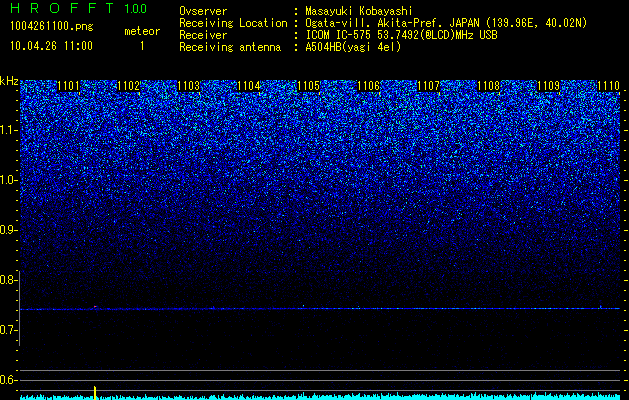Click the date stamp 10.04.26 11:00
The image size is (629, 400).
point(51,46)
